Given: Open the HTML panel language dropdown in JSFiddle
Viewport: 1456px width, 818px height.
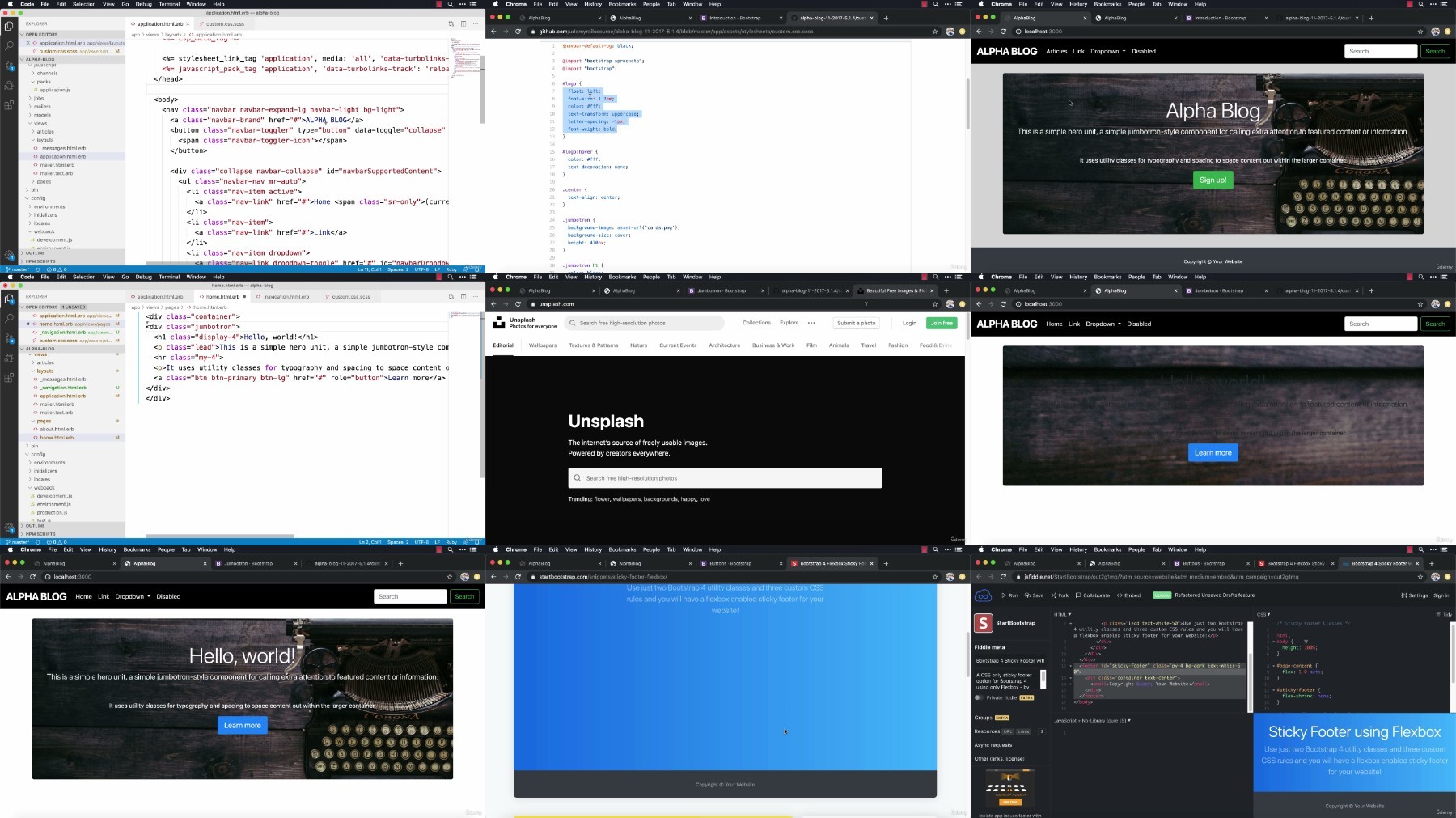Looking at the screenshot, I should (1063, 615).
